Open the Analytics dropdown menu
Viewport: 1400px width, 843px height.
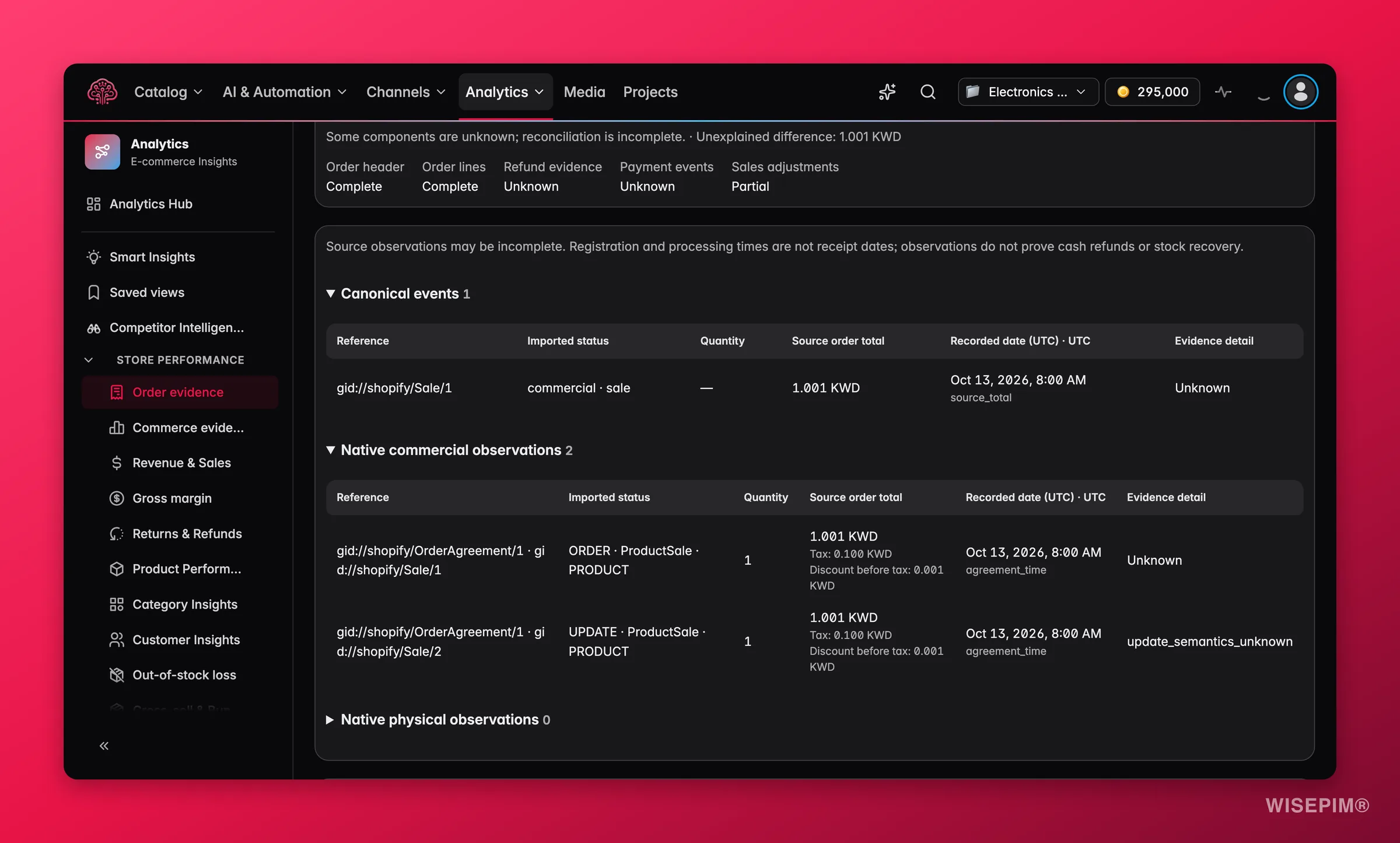coord(505,92)
